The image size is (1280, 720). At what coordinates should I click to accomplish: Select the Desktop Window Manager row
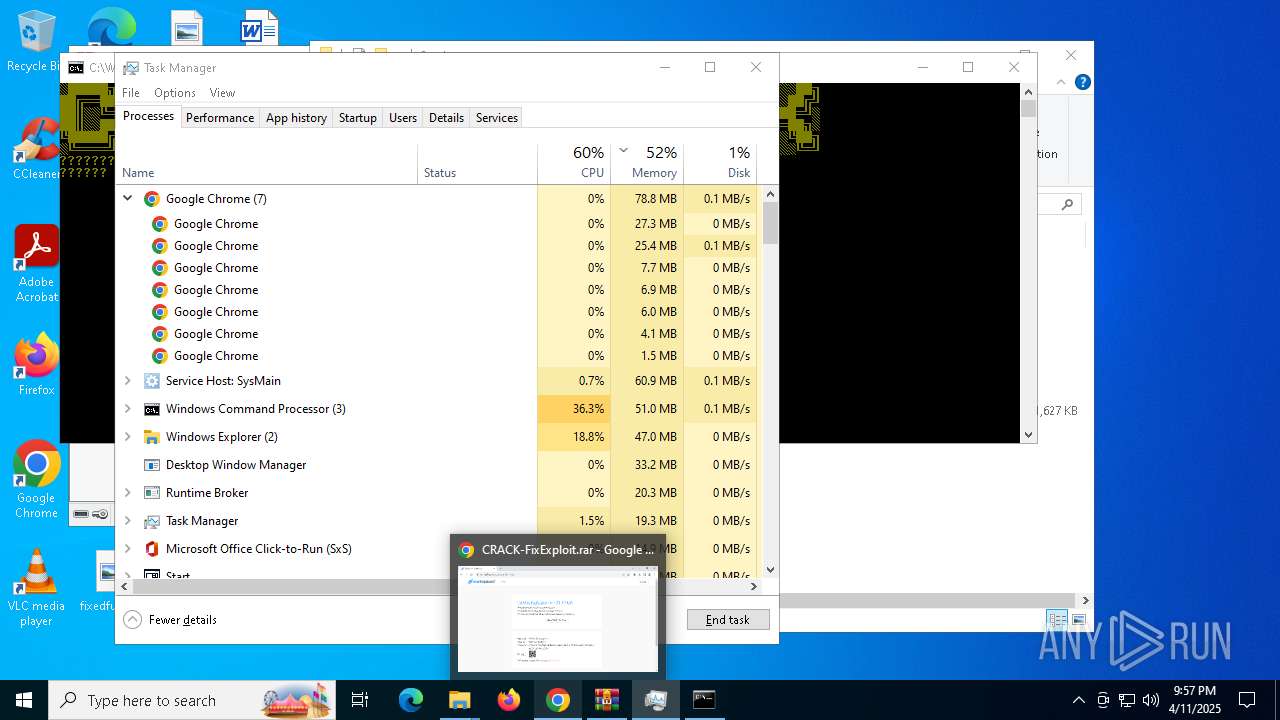pyautogui.click(x=437, y=465)
